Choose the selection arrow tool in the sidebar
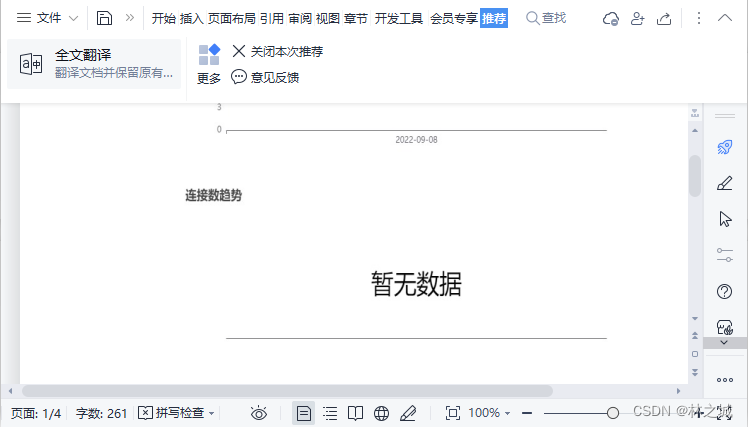The height and width of the screenshot is (427, 748). click(x=725, y=219)
